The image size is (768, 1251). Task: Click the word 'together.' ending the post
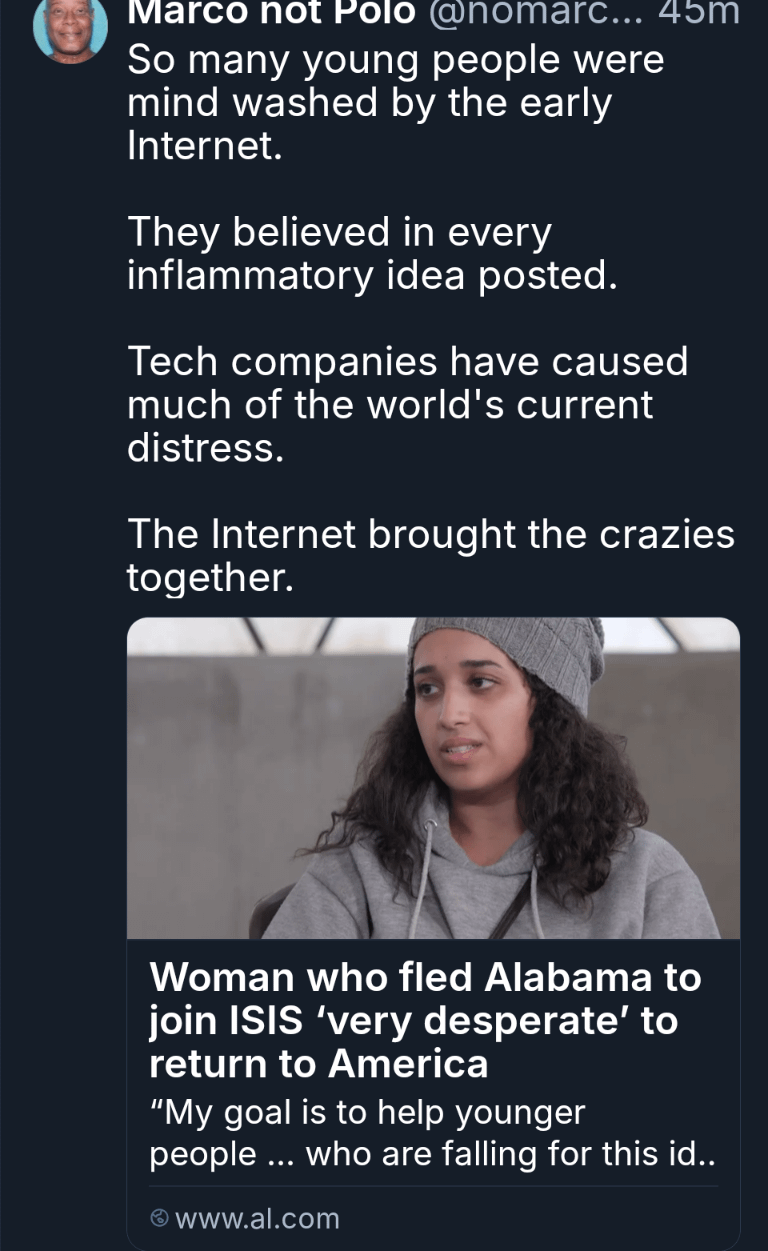click(210, 577)
